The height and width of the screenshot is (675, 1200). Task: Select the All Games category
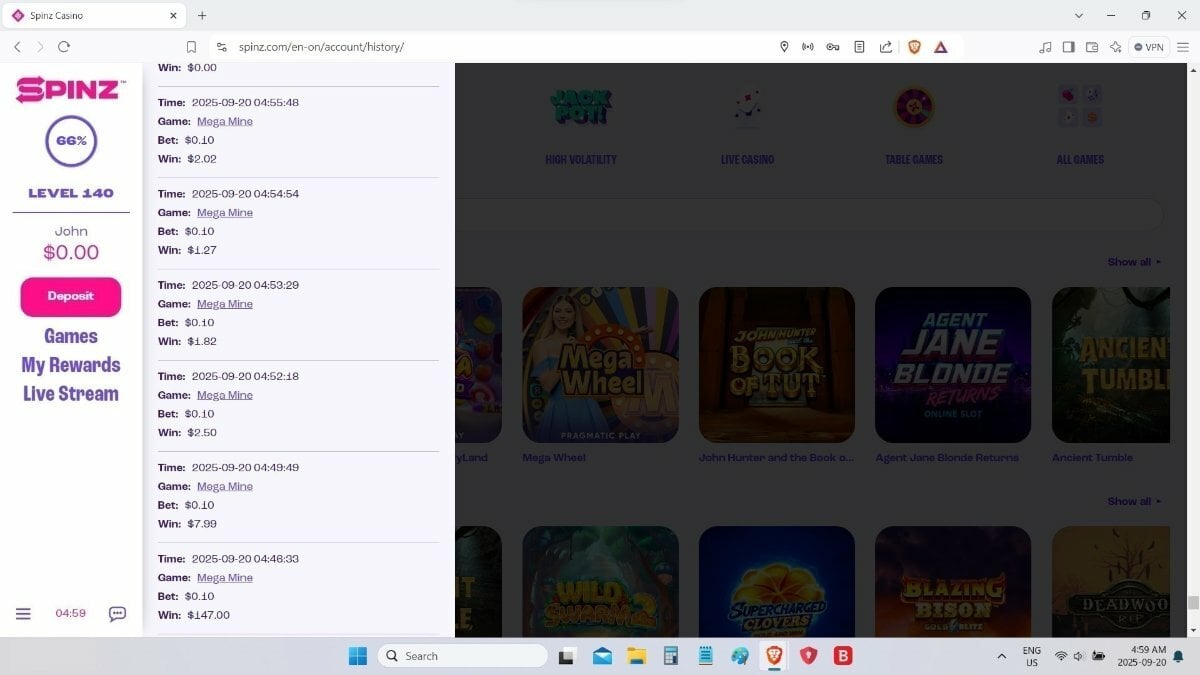point(1080,126)
